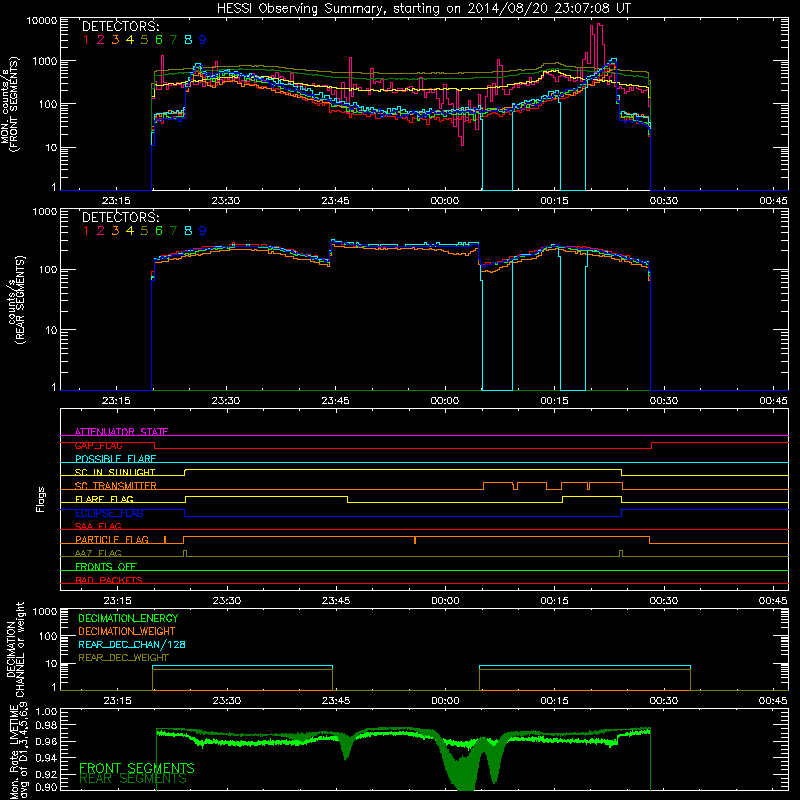Click detector 8 label in front segments legend
Viewport: 800px width, 800px height.
point(188,40)
